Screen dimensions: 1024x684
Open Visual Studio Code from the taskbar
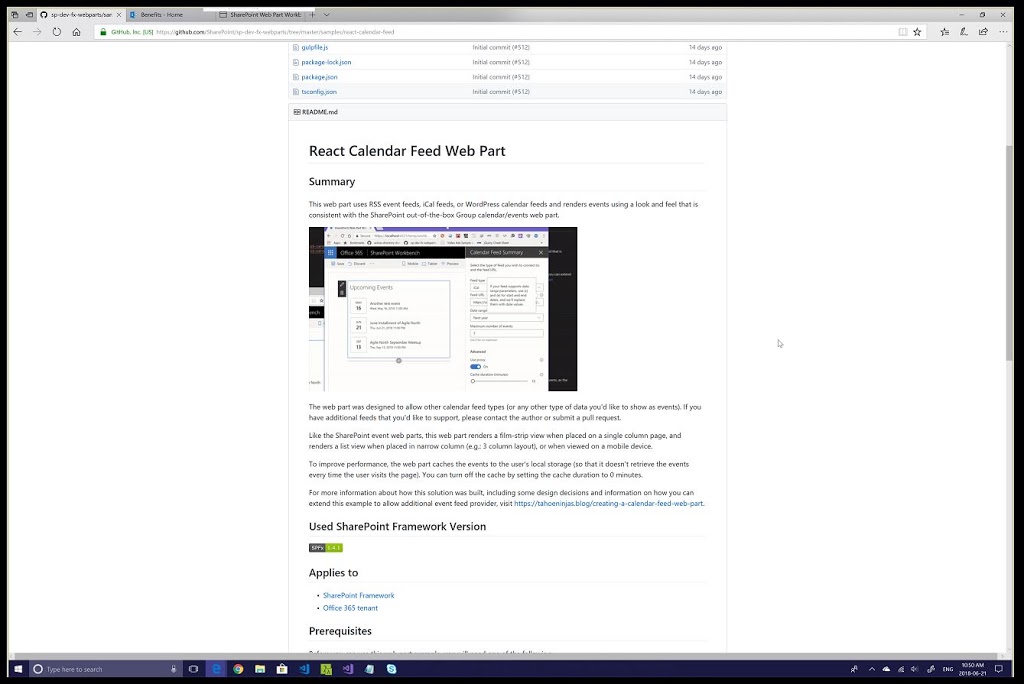[304, 669]
